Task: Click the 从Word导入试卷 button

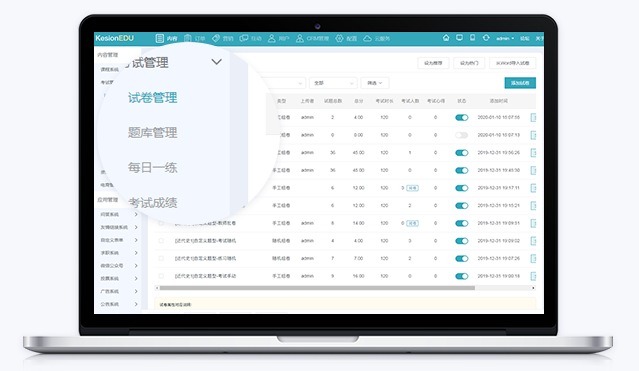Action: pyautogui.click(x=513, y=63)
